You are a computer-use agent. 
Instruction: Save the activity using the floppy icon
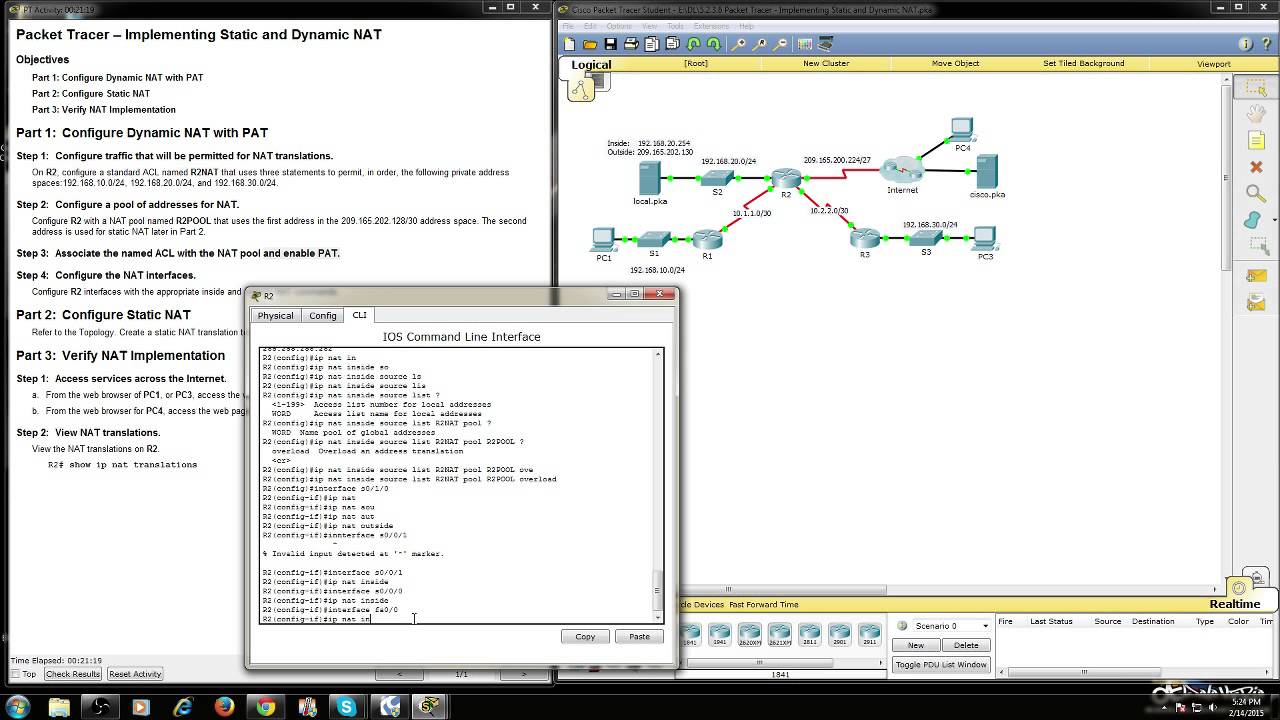pyautogui.click(x=610, y=44)
